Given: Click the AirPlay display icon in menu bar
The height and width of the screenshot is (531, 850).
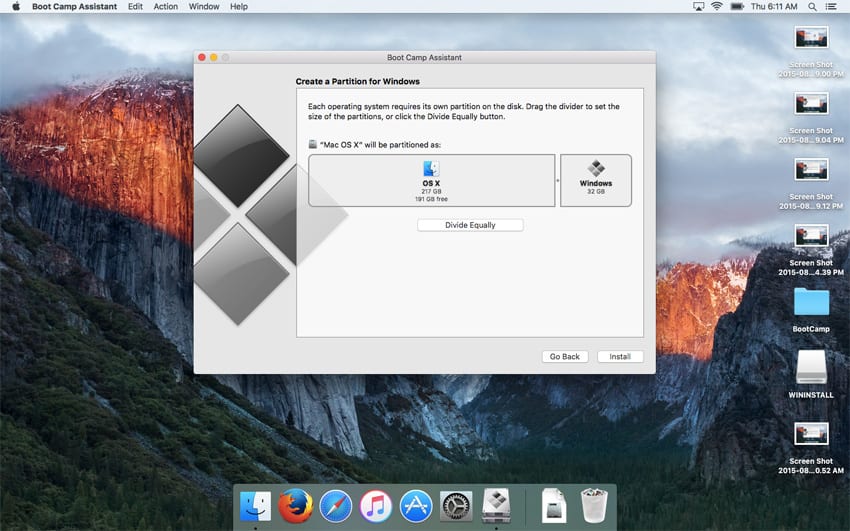Looking at the screenshot, I should coord(699,7).
